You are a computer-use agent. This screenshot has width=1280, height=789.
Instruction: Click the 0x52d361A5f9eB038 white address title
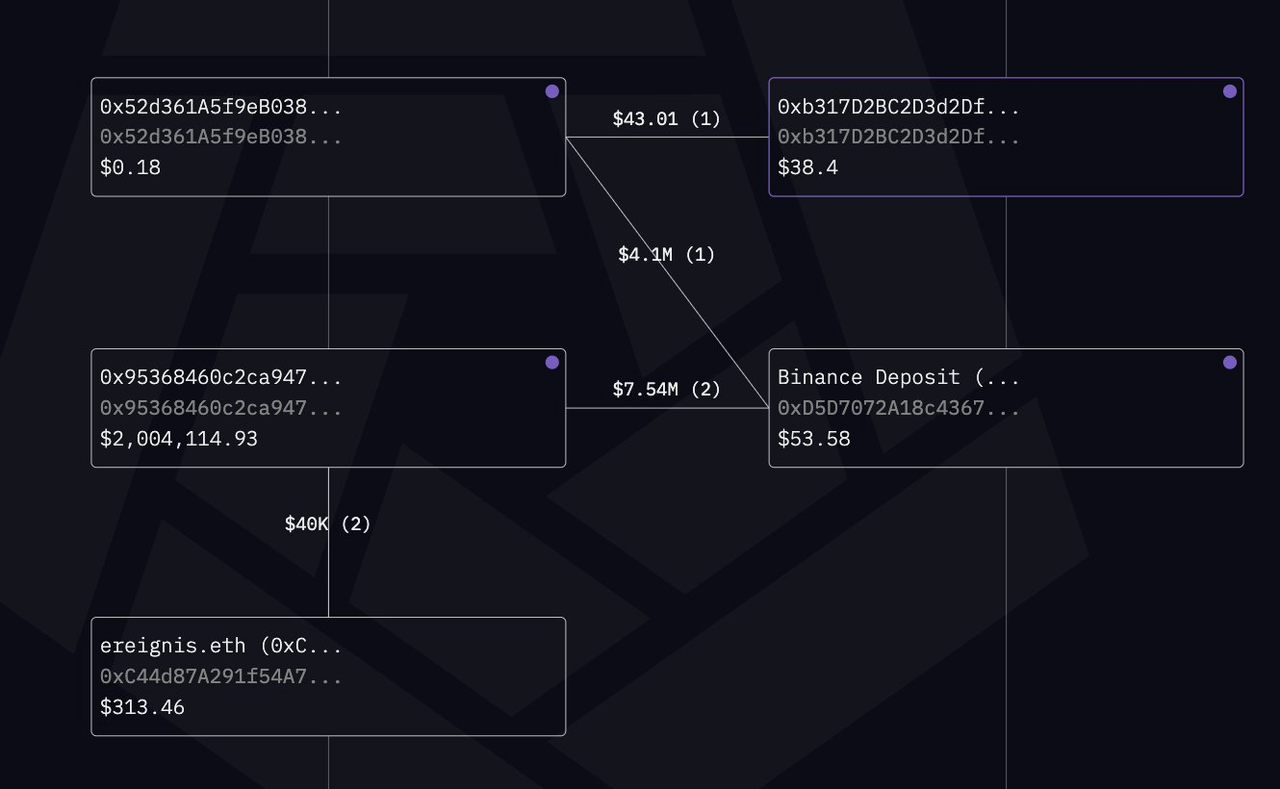220,106
